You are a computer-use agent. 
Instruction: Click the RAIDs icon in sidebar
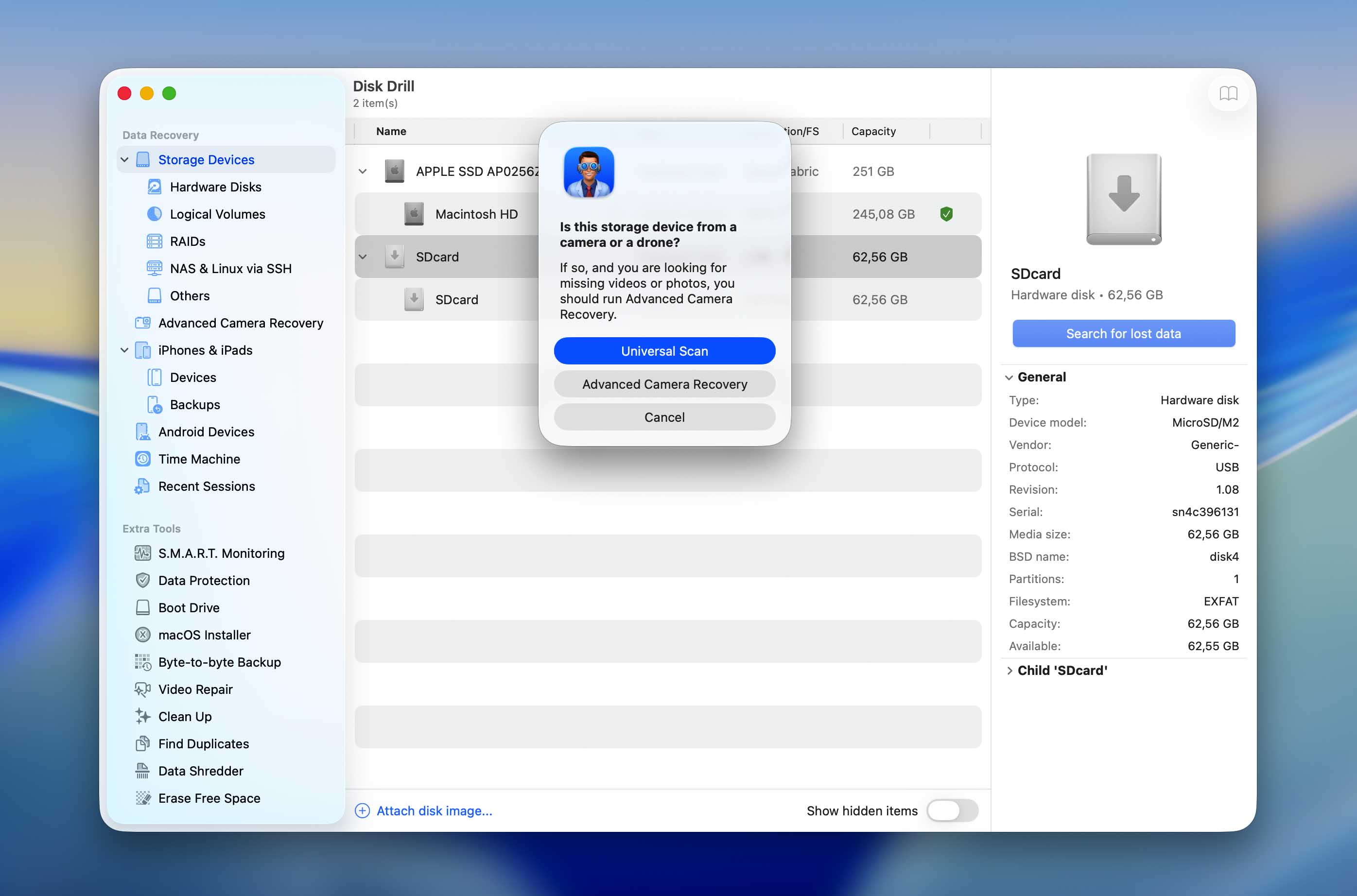[x=155, y=241]
